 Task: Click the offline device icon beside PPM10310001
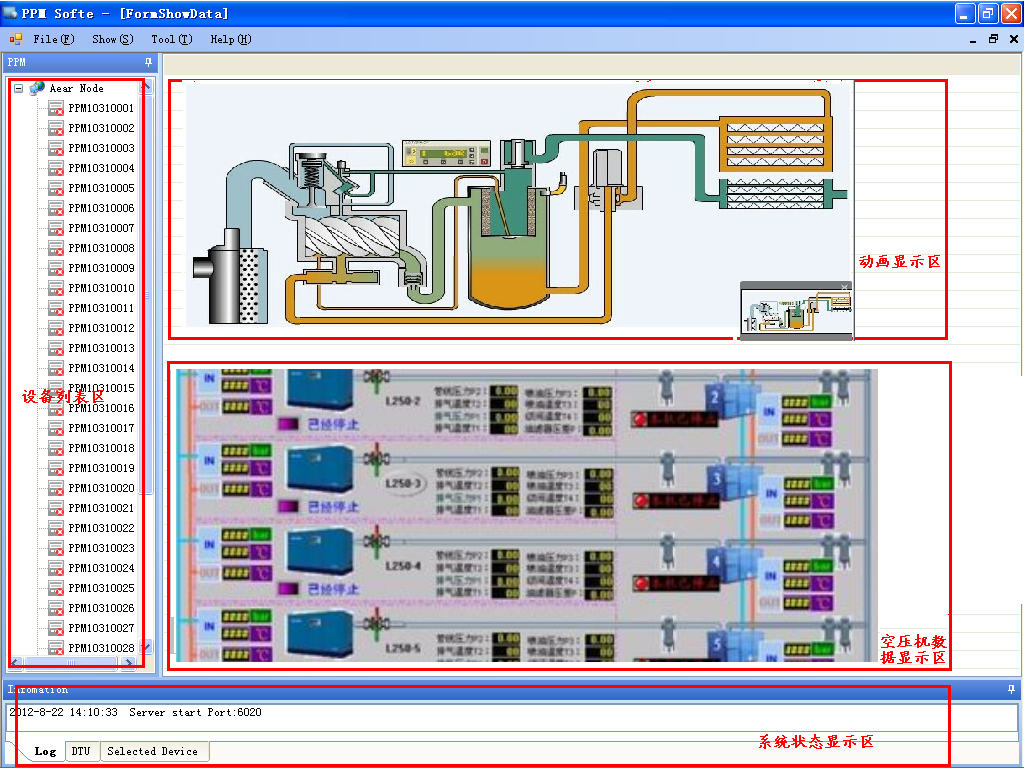click(x=56, y=108)
